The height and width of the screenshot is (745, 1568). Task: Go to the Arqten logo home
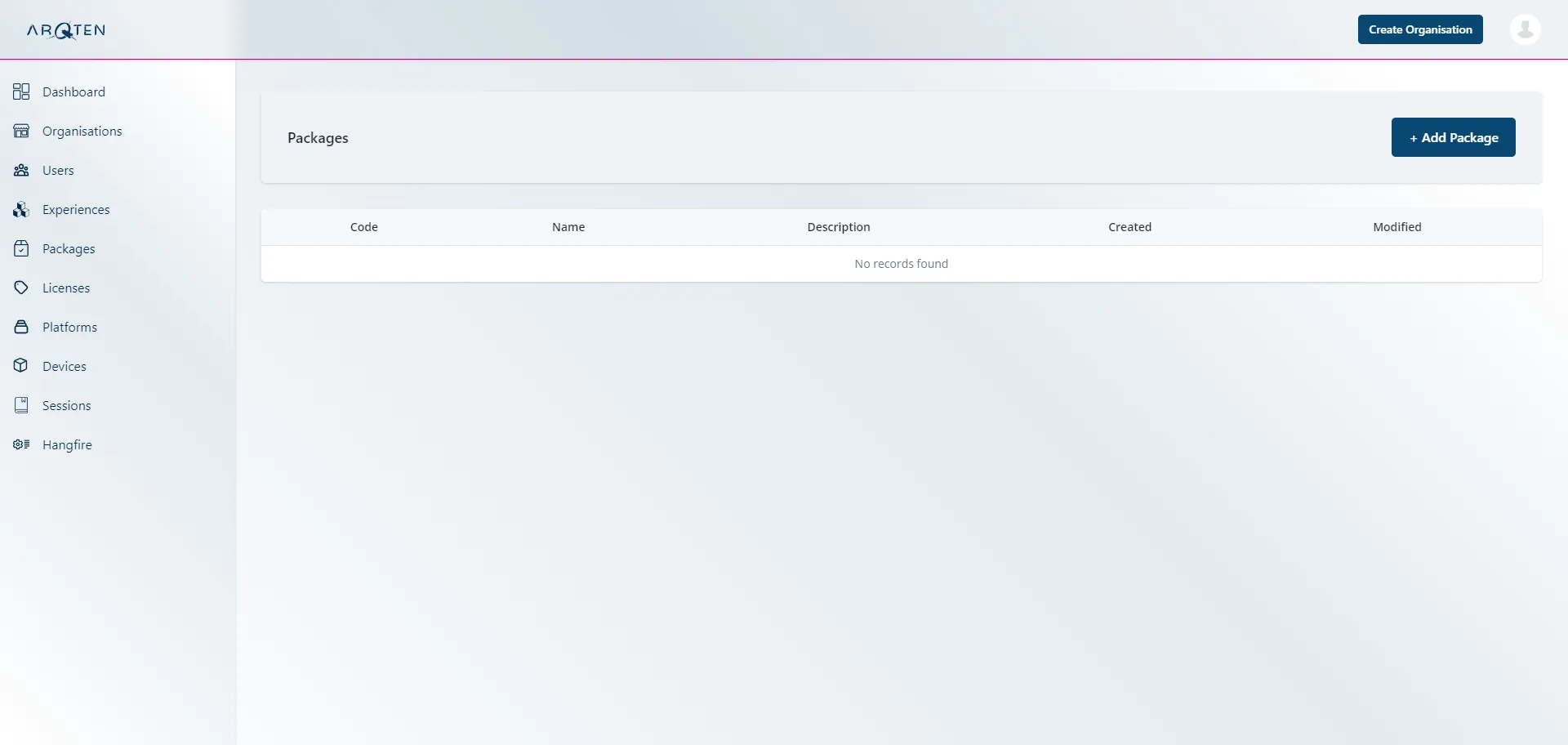tap(66, 30)
